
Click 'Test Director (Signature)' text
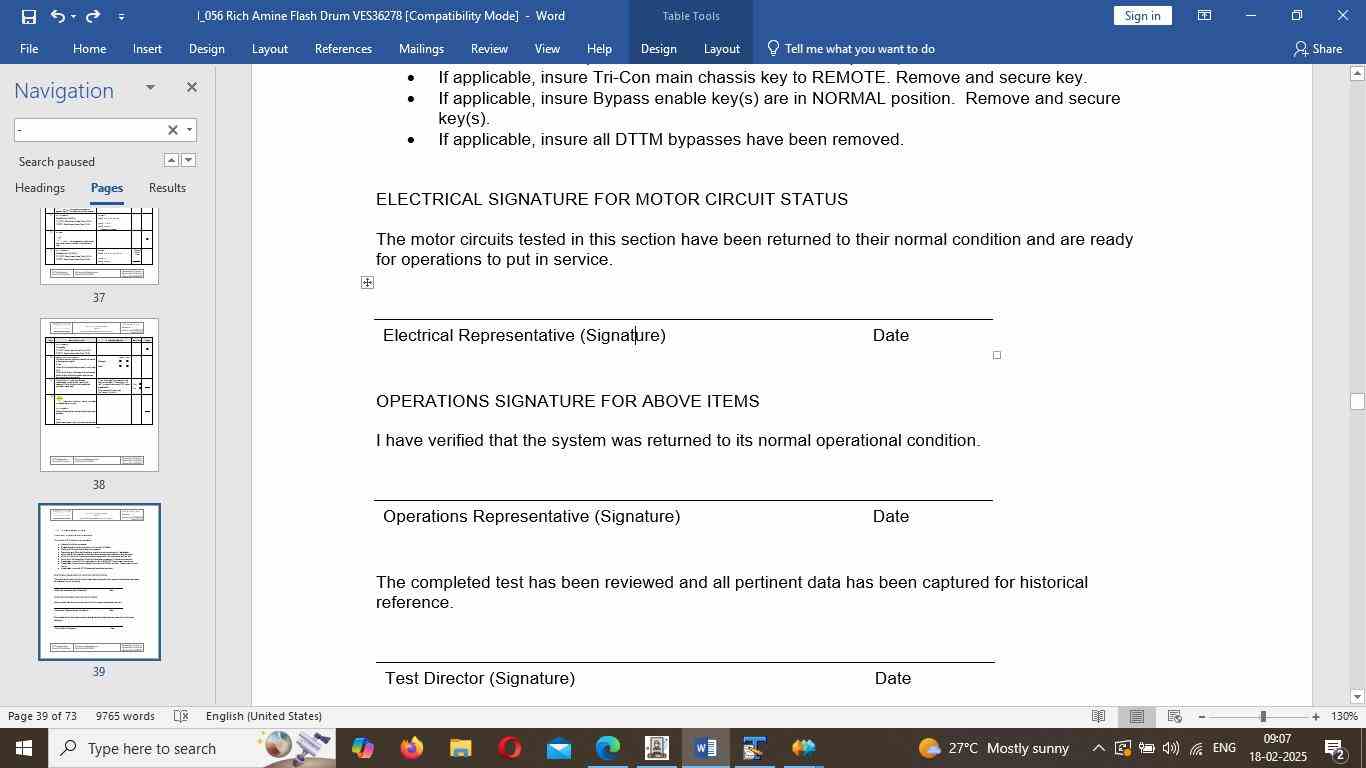click(480, 678)
